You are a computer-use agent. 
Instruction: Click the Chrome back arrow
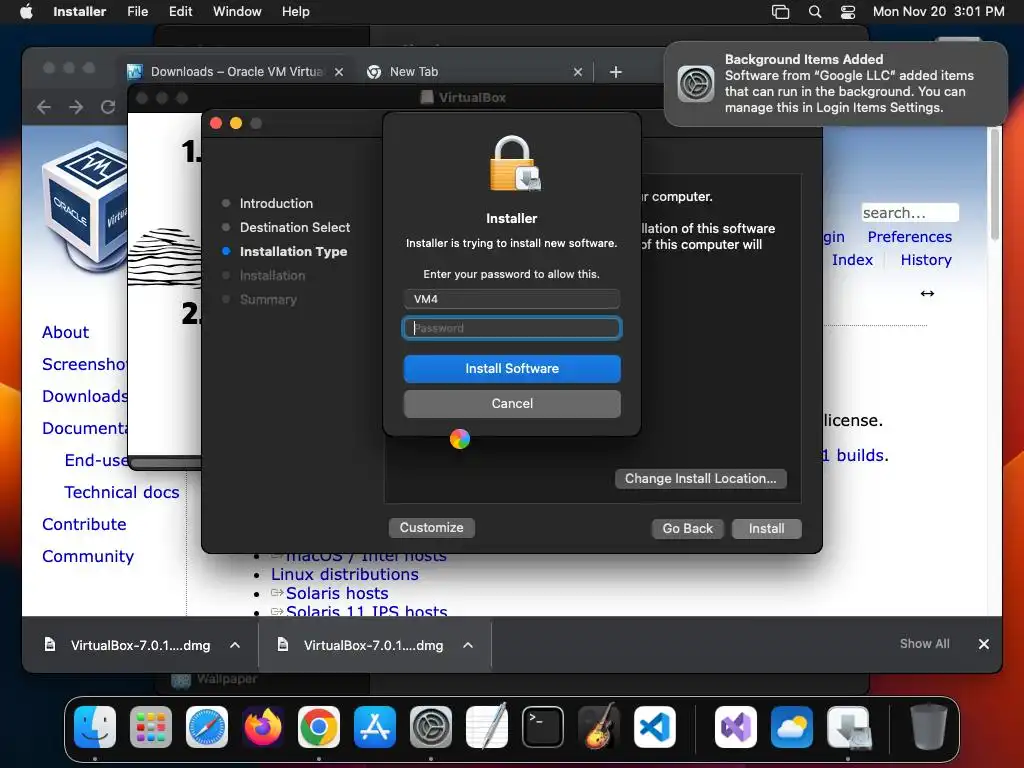44,107
